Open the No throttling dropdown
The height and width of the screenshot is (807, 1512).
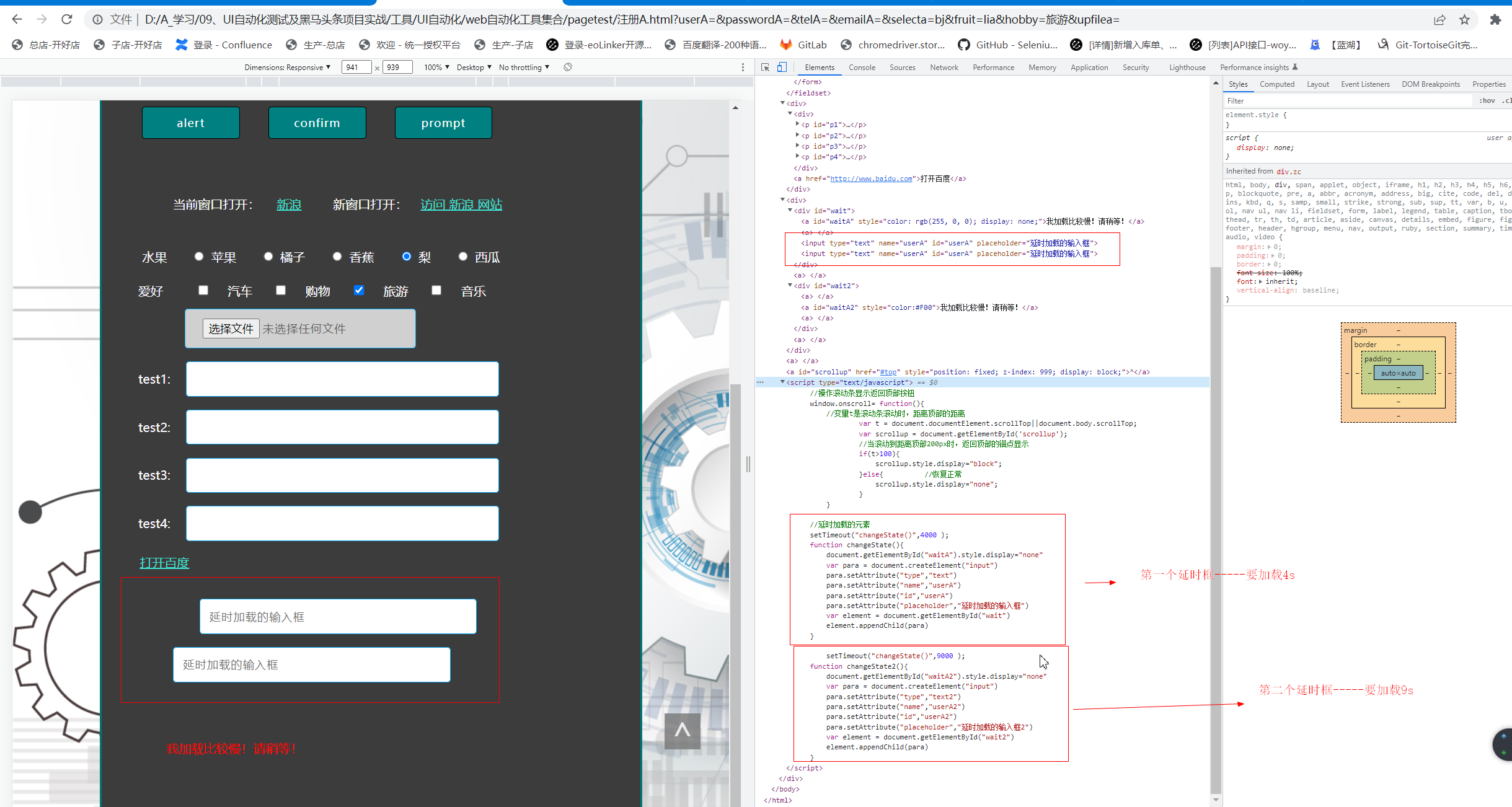[524, 67]
